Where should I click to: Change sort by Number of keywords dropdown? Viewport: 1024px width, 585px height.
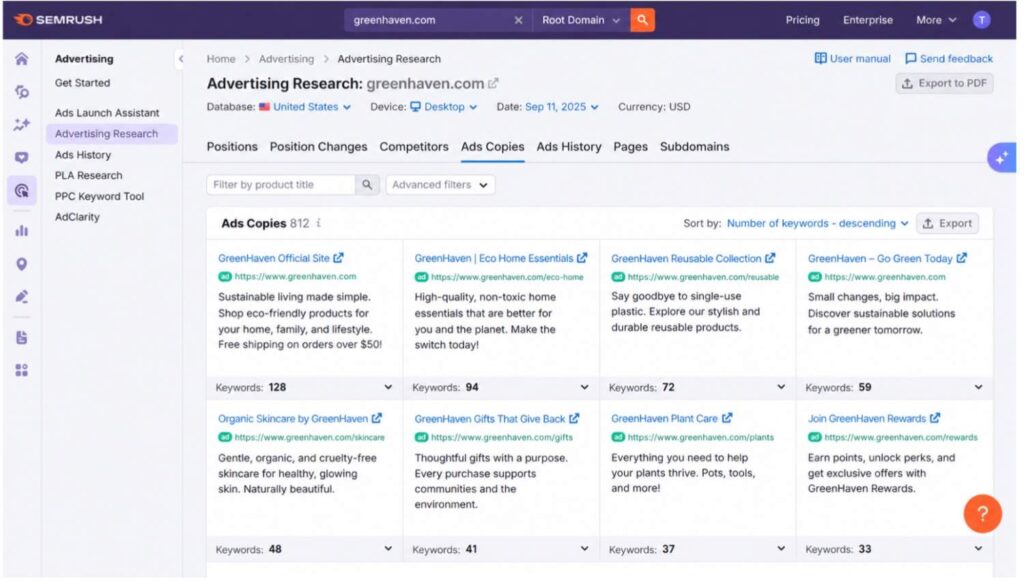(x=818, y=223)
